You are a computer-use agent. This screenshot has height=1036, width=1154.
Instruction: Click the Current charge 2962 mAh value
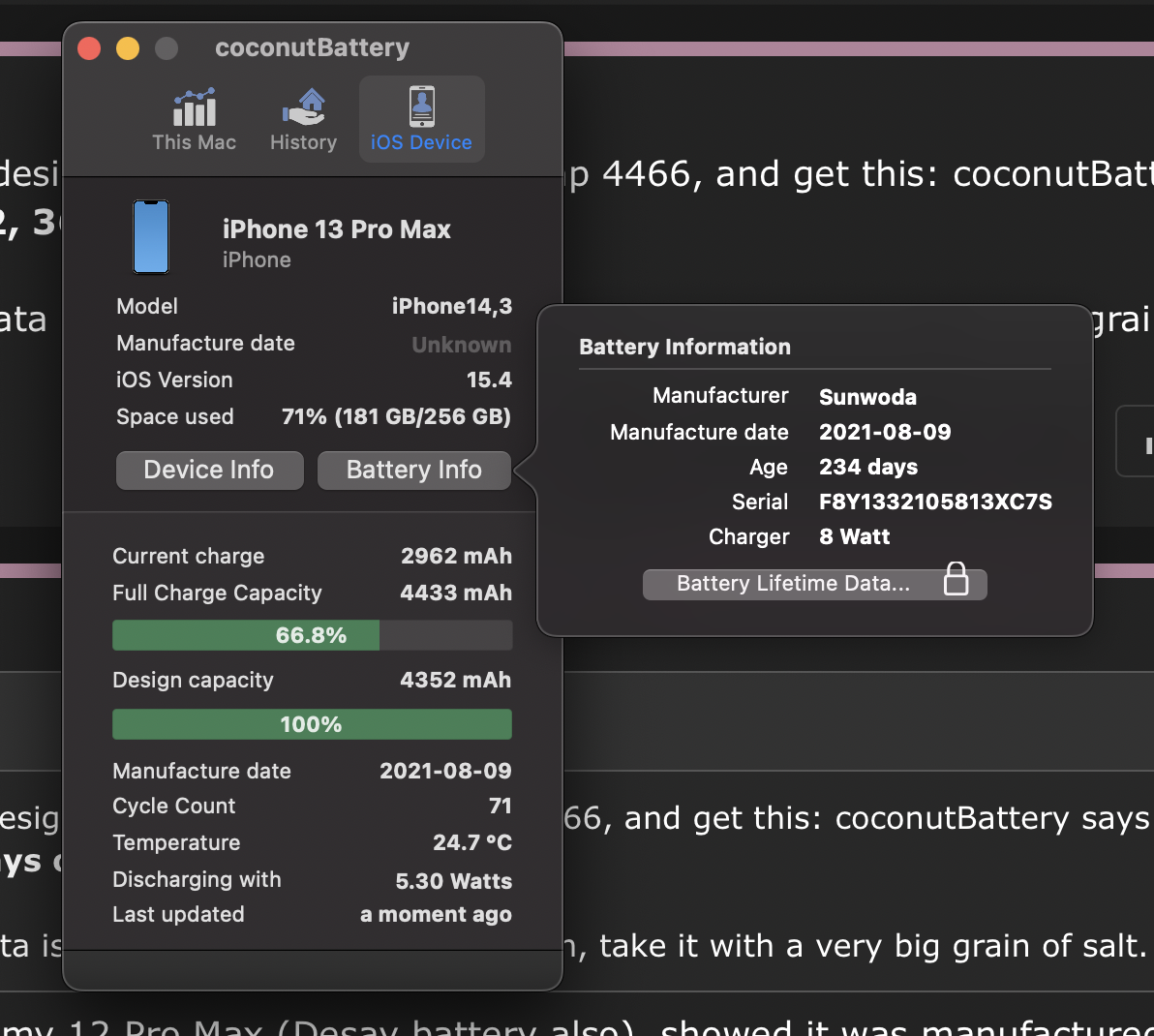click(456, 556)
